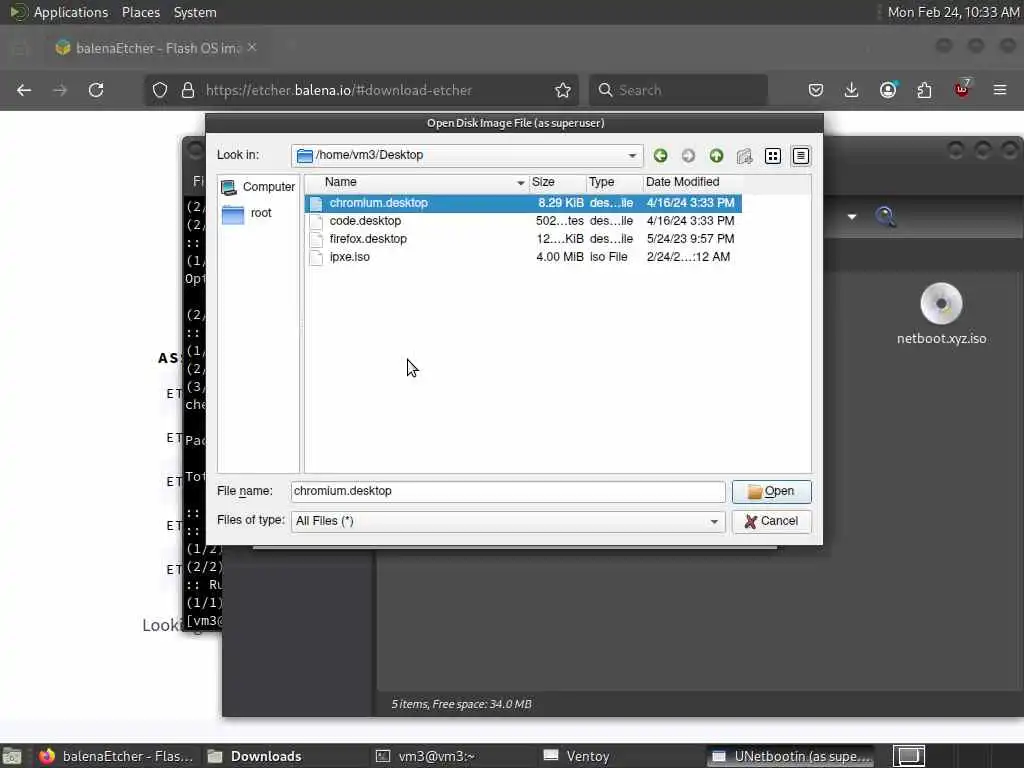Go to parent directory in file dialog
Screen dimensions: 1024x768
(x=716, y=155)
